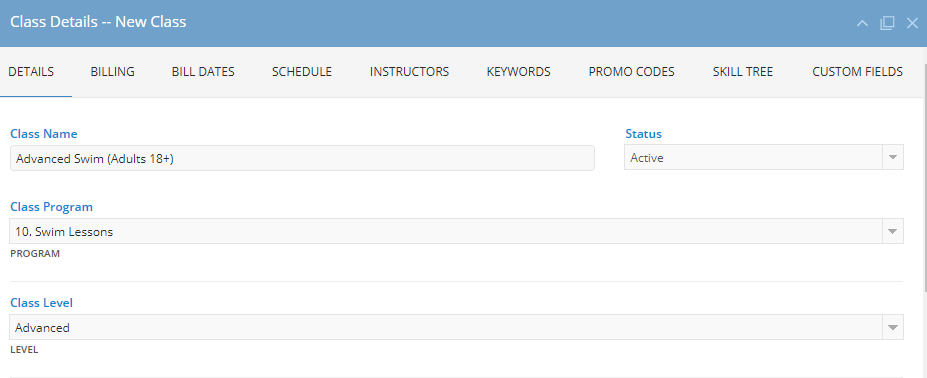Click the window title Class Details -- New Class

pyautogui.click(x=98, y=22)
